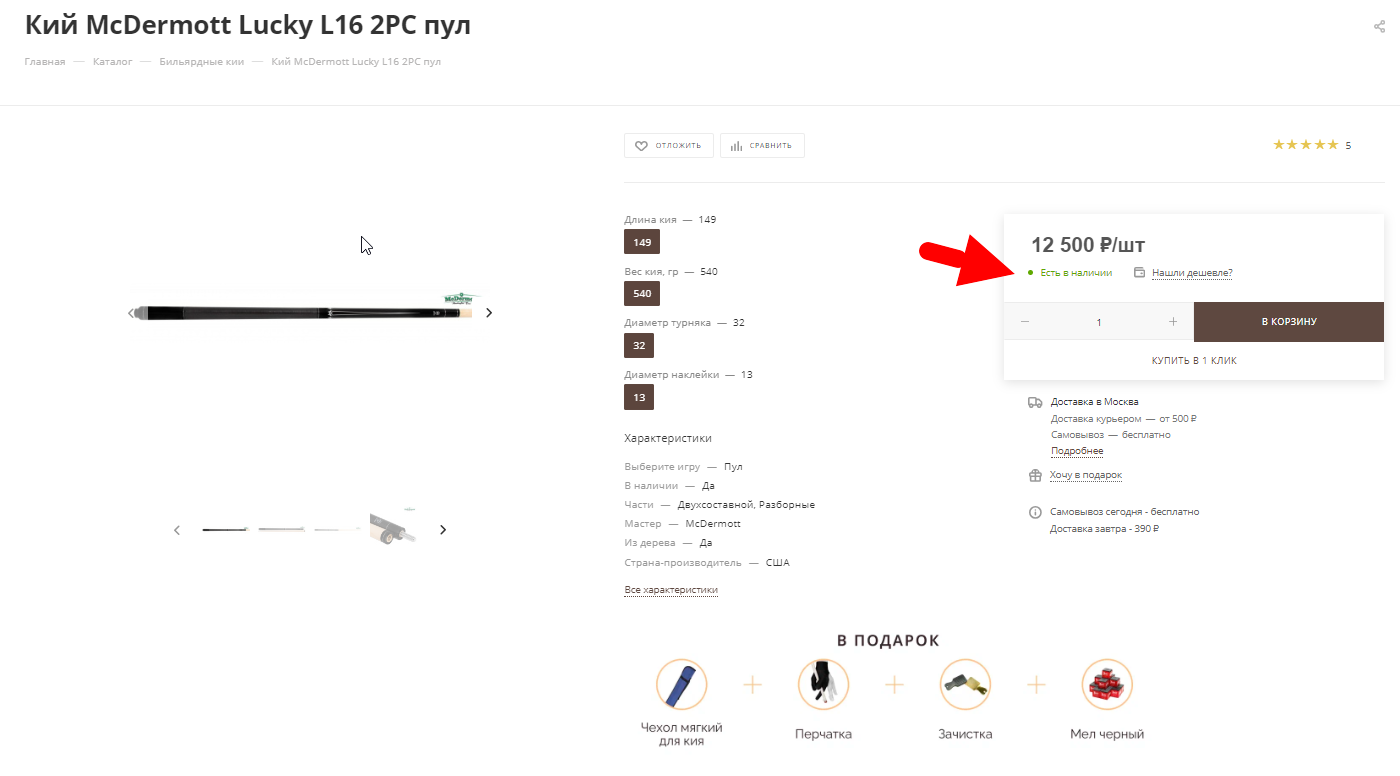The height and width of the screenshot is (776, 1400).
Task: Expand Все характеристики link
Action: coord(671,590)
